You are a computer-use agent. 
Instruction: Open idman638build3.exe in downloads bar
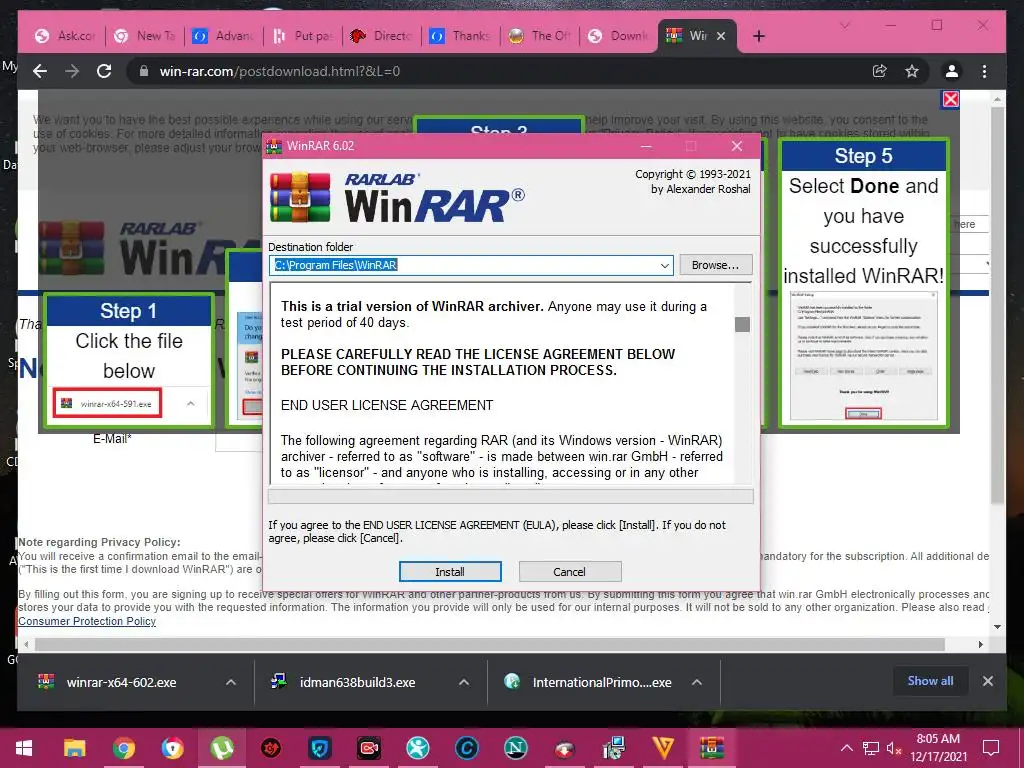coord(344,682)
